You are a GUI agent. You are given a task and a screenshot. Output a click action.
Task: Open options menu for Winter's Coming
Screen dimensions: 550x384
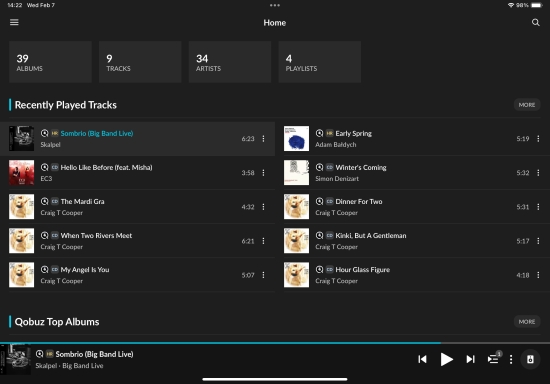coord(538,173)
